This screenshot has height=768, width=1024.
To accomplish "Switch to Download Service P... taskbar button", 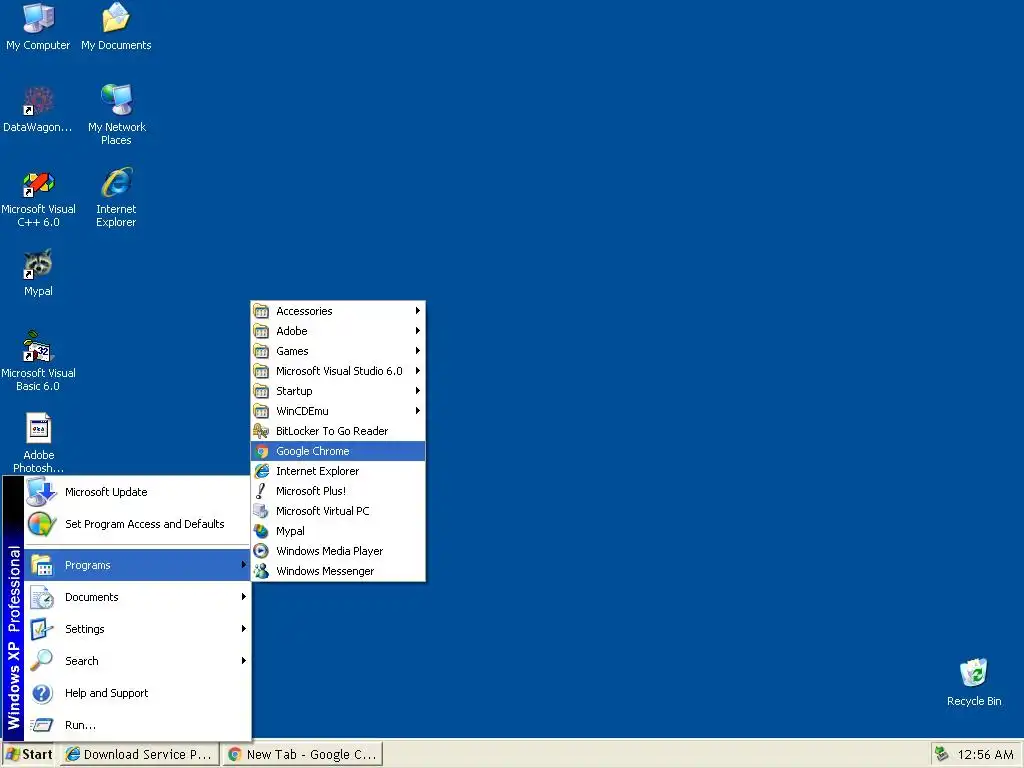I will (140, 754).
